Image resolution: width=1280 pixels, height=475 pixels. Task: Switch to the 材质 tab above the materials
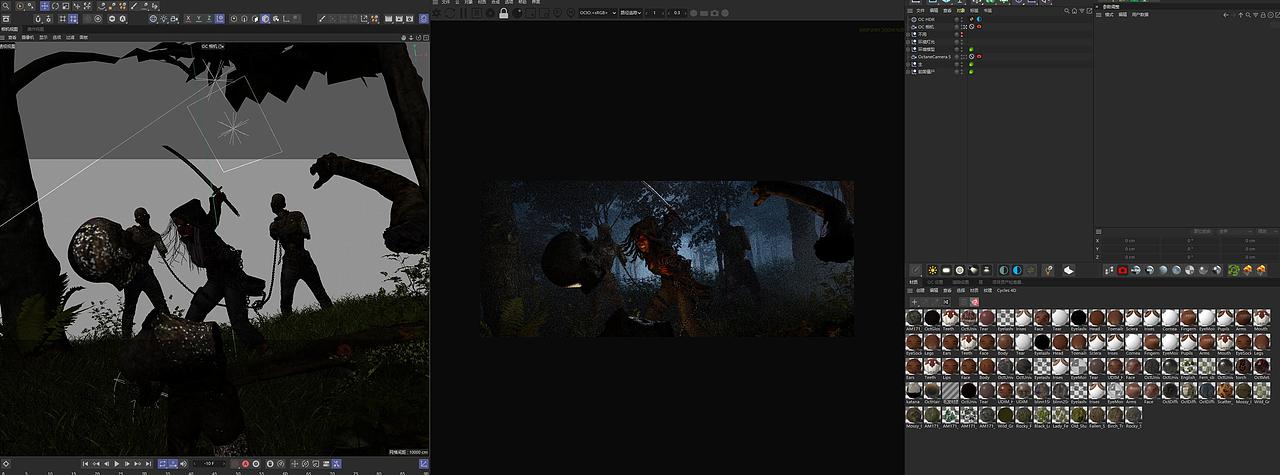913,282
